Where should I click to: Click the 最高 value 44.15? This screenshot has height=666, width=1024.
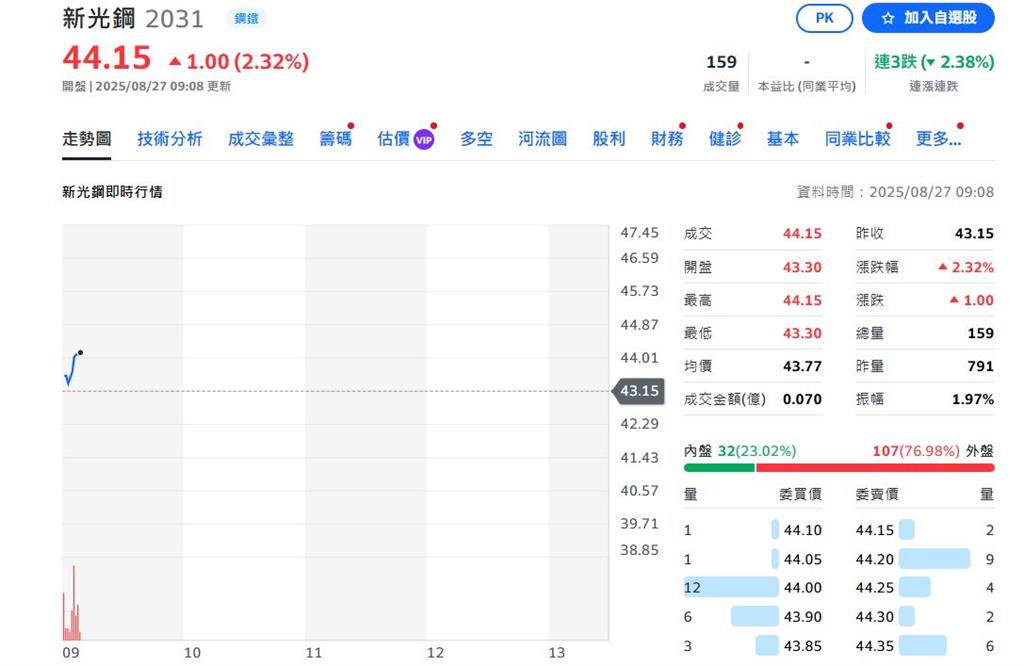[x=802, y=301]
